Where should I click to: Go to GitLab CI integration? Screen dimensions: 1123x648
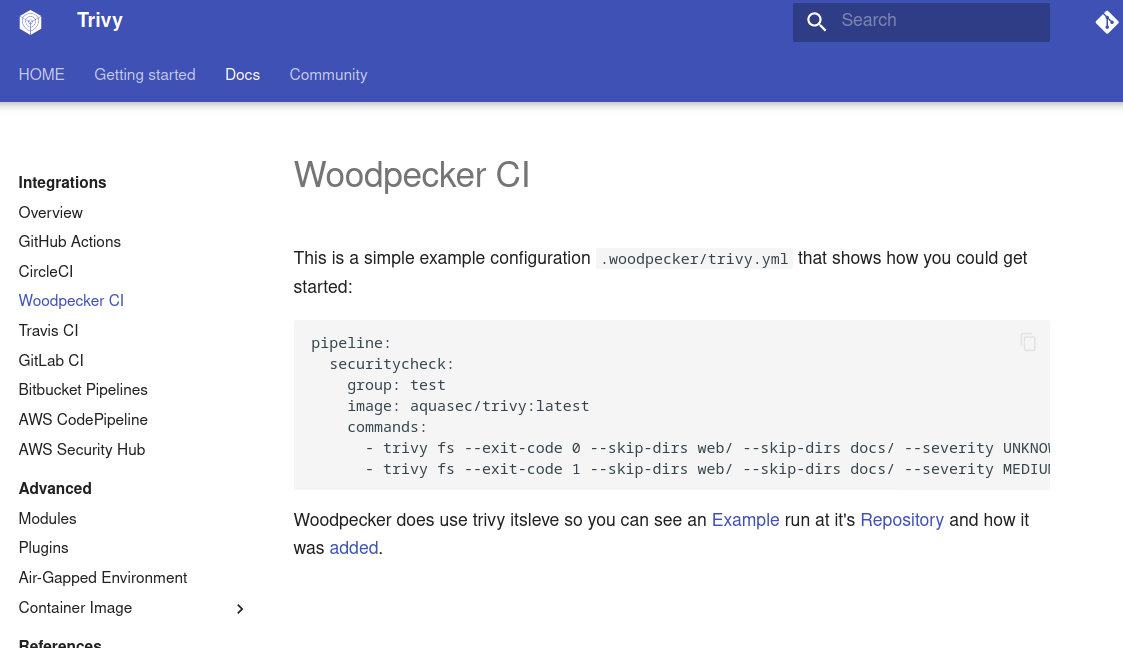51,360
